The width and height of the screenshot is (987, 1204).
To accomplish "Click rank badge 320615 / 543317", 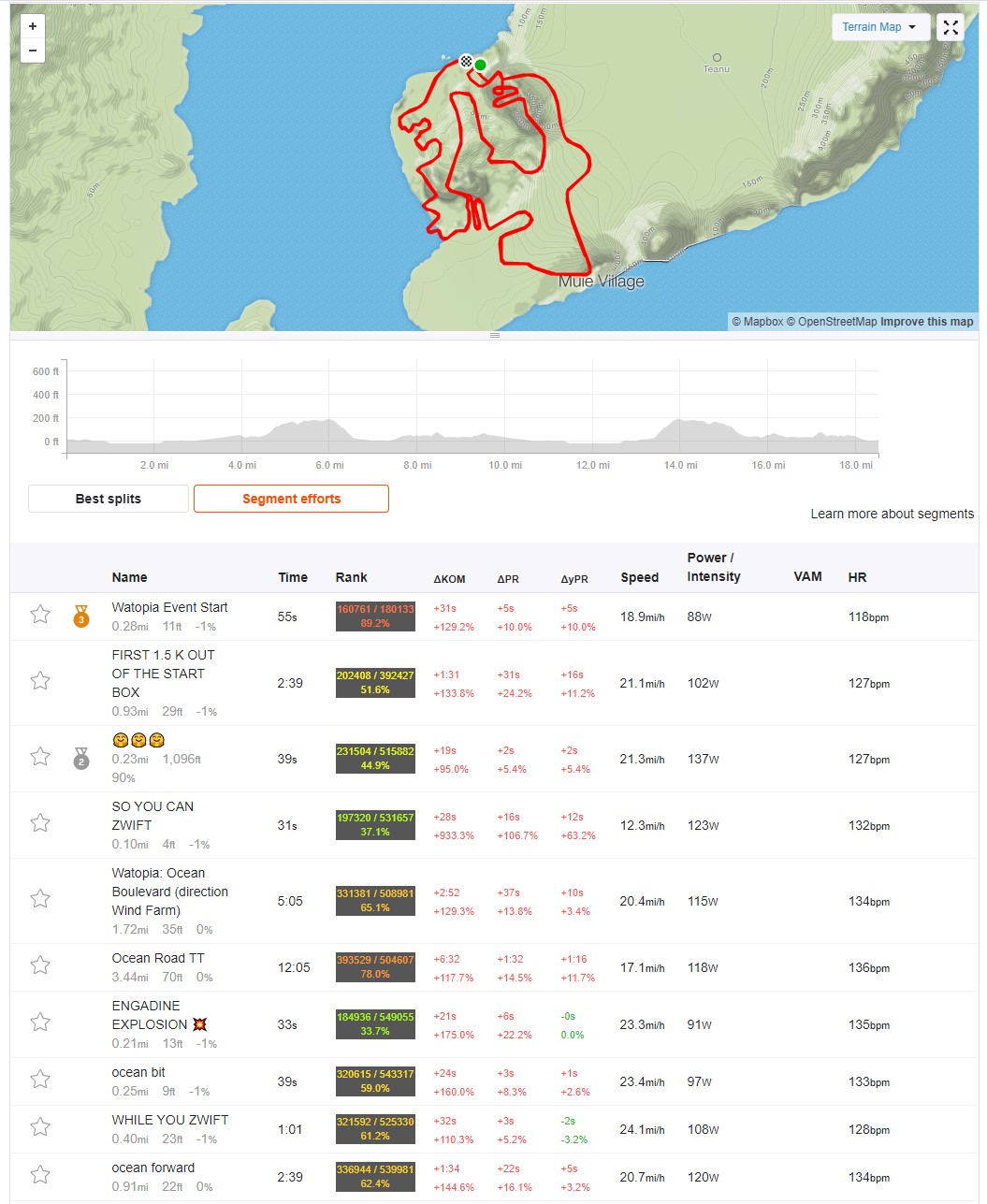I will pyautogui.click(x=375, y=1081).
